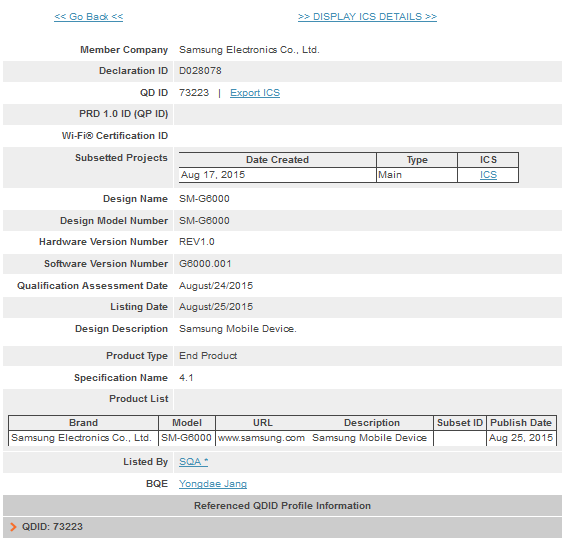Viewport: 565px width, 540px height.
Task: Click the Aug 25, 2015 publish date cell
Action: (x=521, y=438)
